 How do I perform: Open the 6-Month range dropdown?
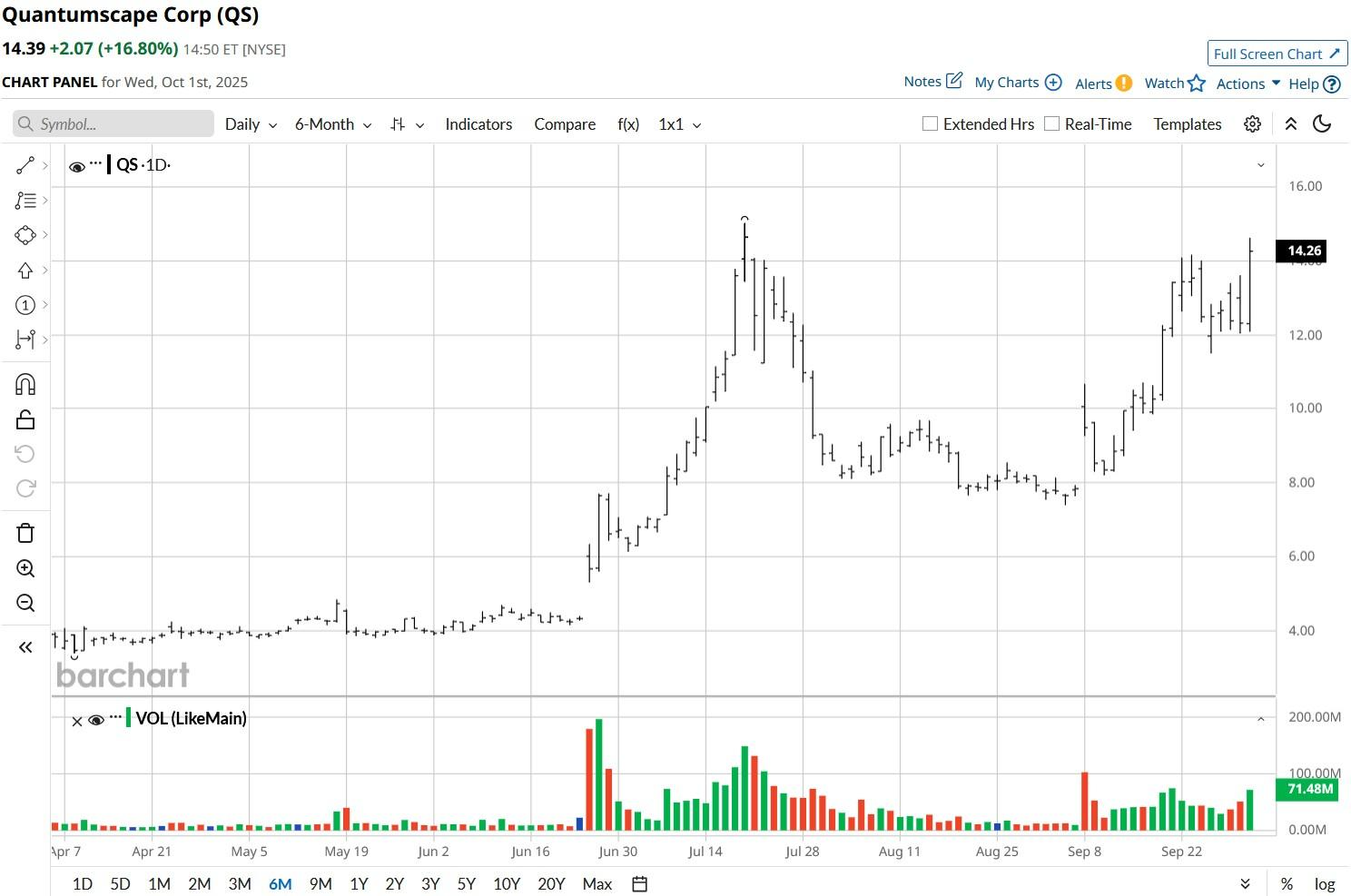click(x=333, y=124)
